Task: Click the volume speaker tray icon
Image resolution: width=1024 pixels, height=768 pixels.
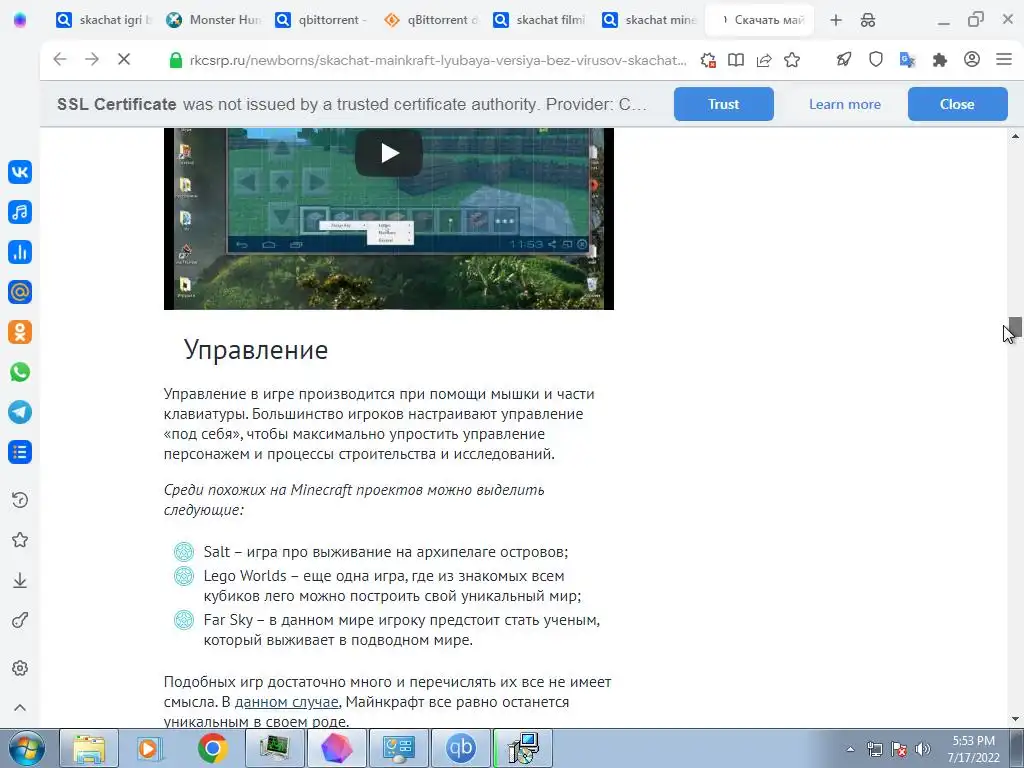Action: coord(923,749)
